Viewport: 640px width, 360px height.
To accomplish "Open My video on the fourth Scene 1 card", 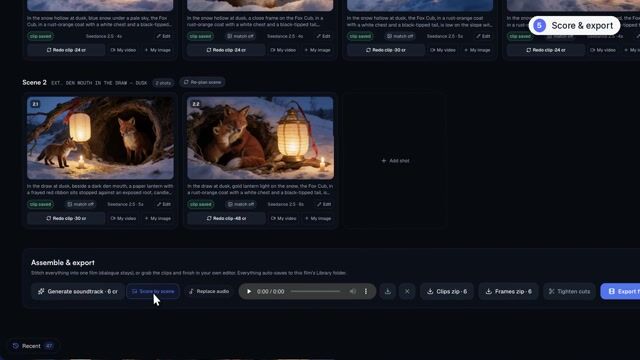I will (603, 50).
